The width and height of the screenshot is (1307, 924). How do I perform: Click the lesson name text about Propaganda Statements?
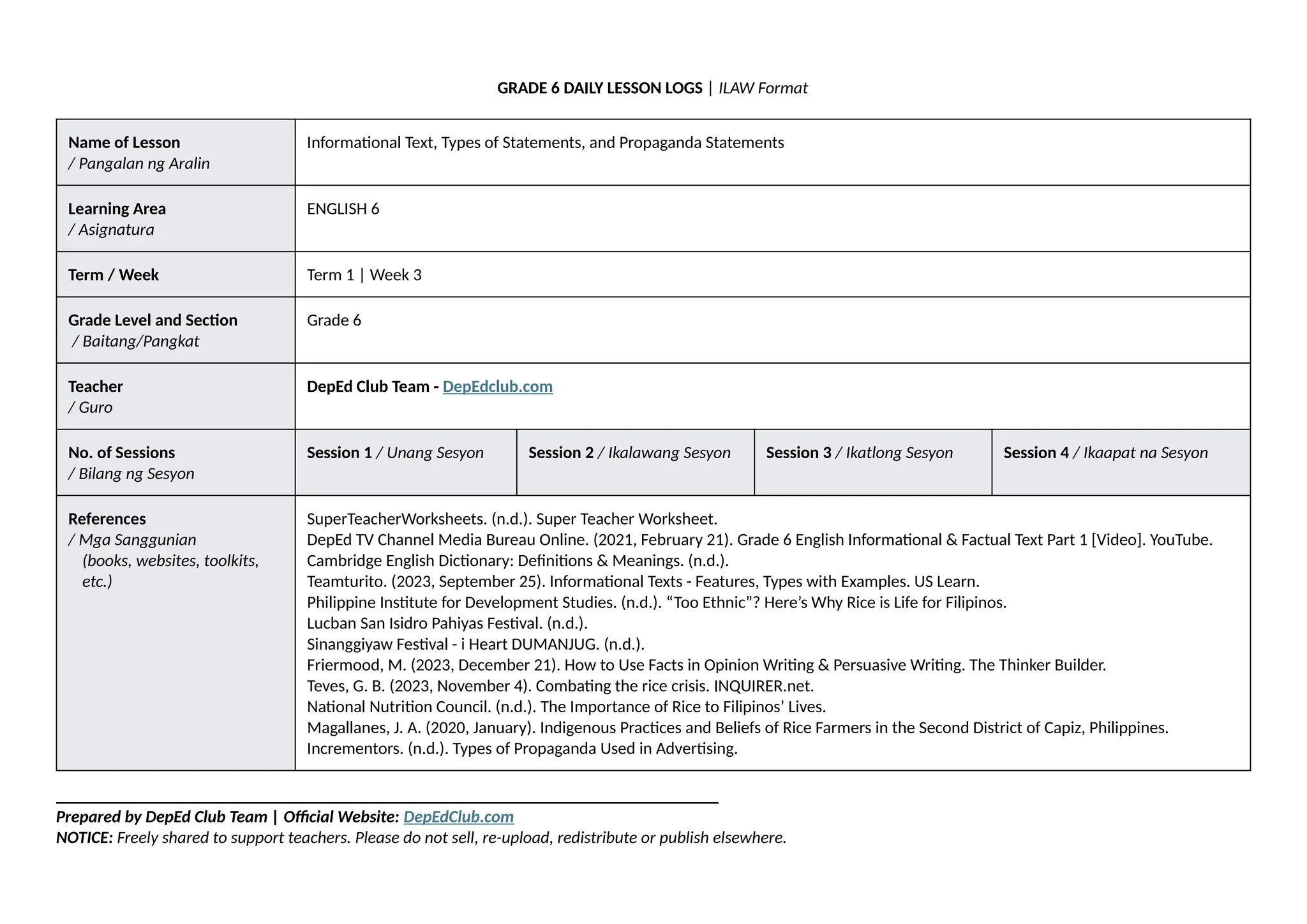point(545,142)
